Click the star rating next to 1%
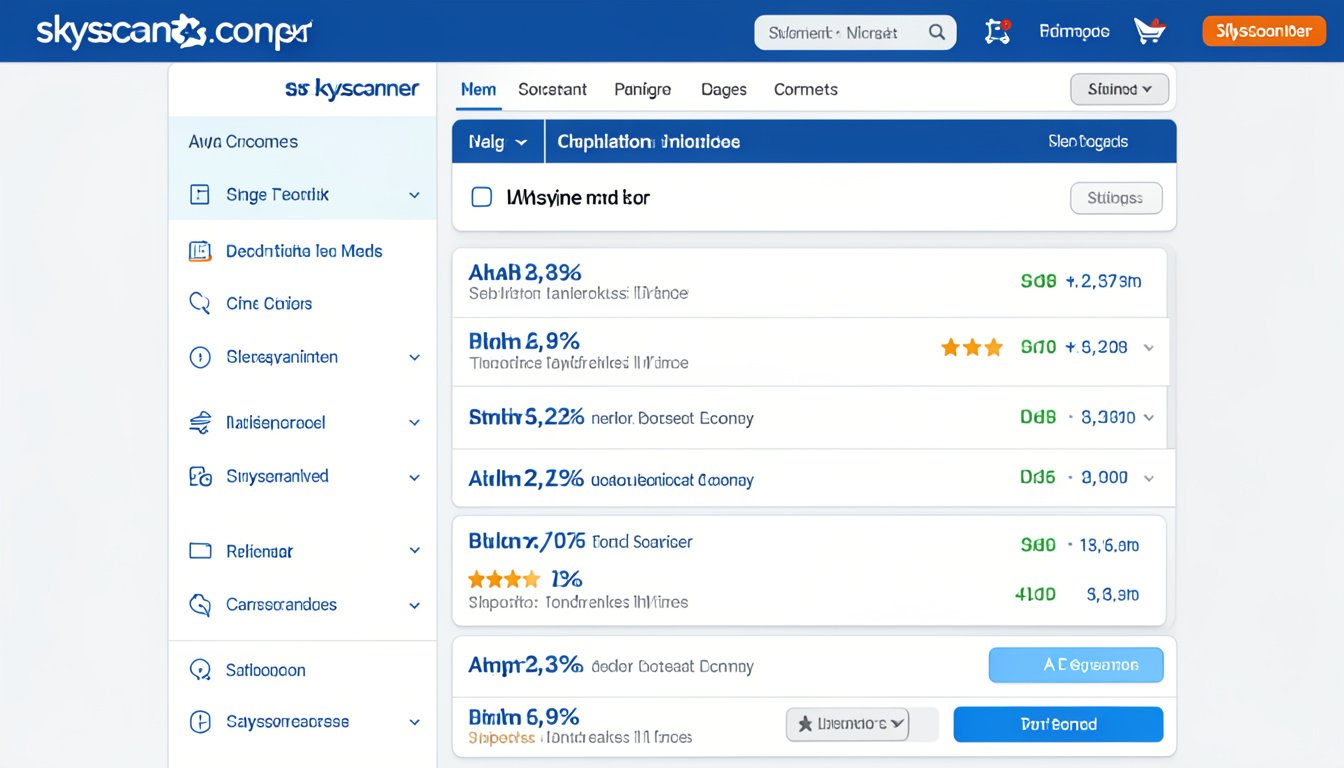This screenshot has height=768, width=1344. click(x=504, y=579)
